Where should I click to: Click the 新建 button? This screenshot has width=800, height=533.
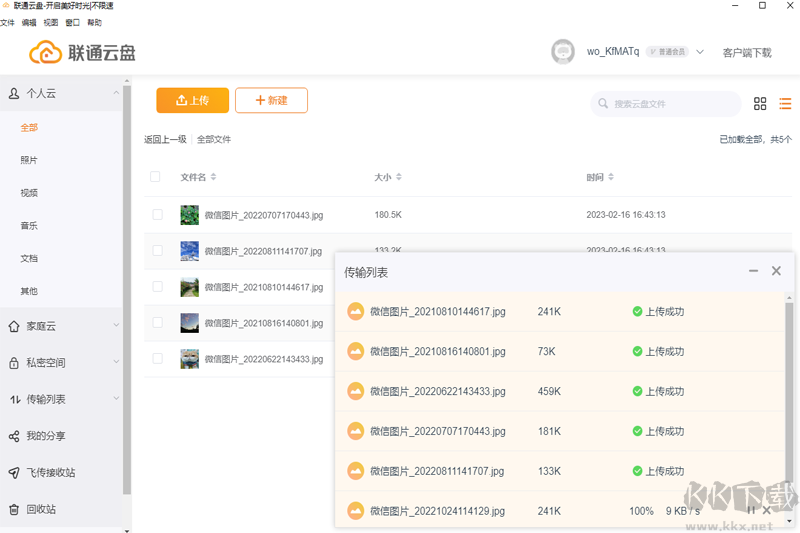[x=271, y=101]
